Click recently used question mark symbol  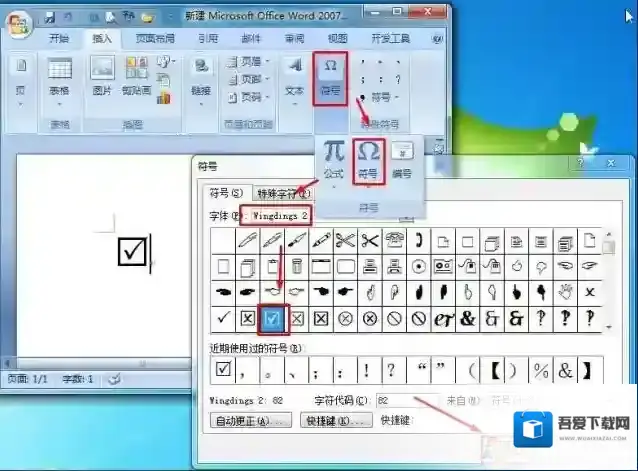tap(391, 370)
